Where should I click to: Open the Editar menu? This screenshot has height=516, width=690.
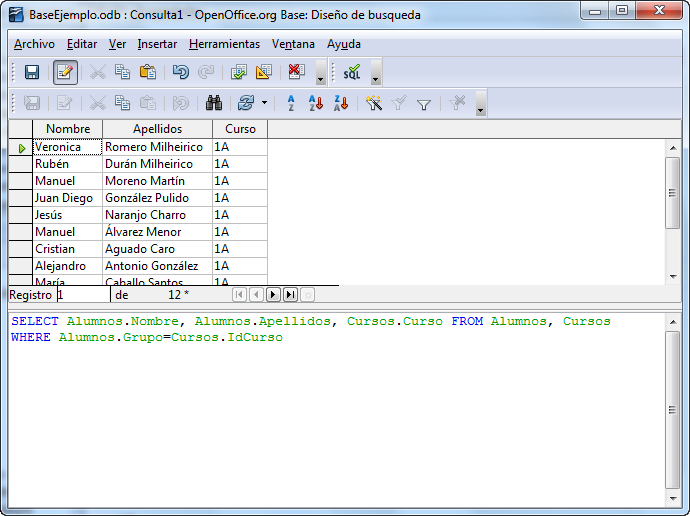(x=82, y=44)
